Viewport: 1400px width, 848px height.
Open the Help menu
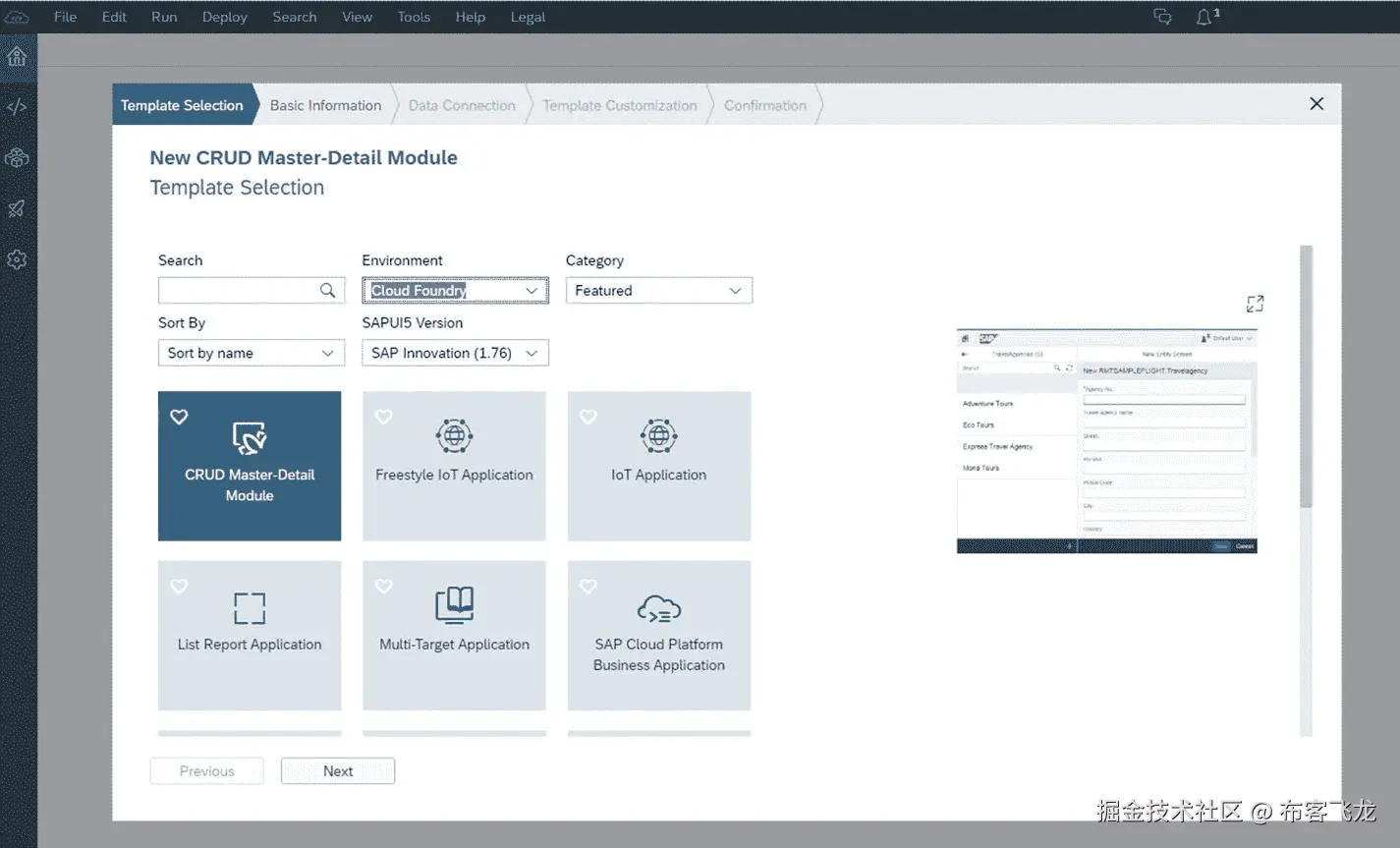pos(471,17)
